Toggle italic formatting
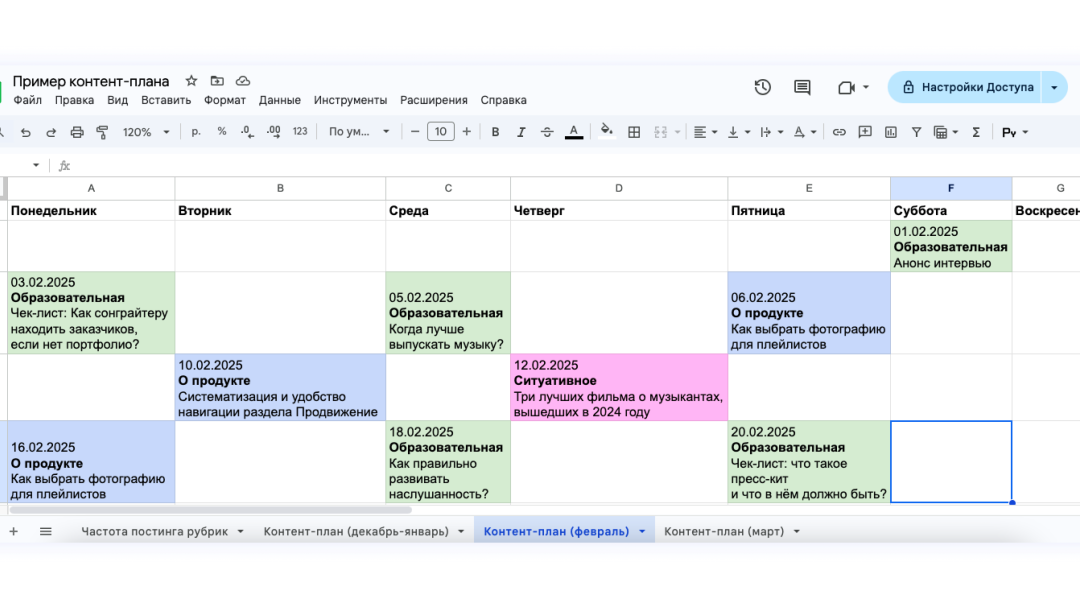This screenshot has width=1080, height=608. [521, 132]
